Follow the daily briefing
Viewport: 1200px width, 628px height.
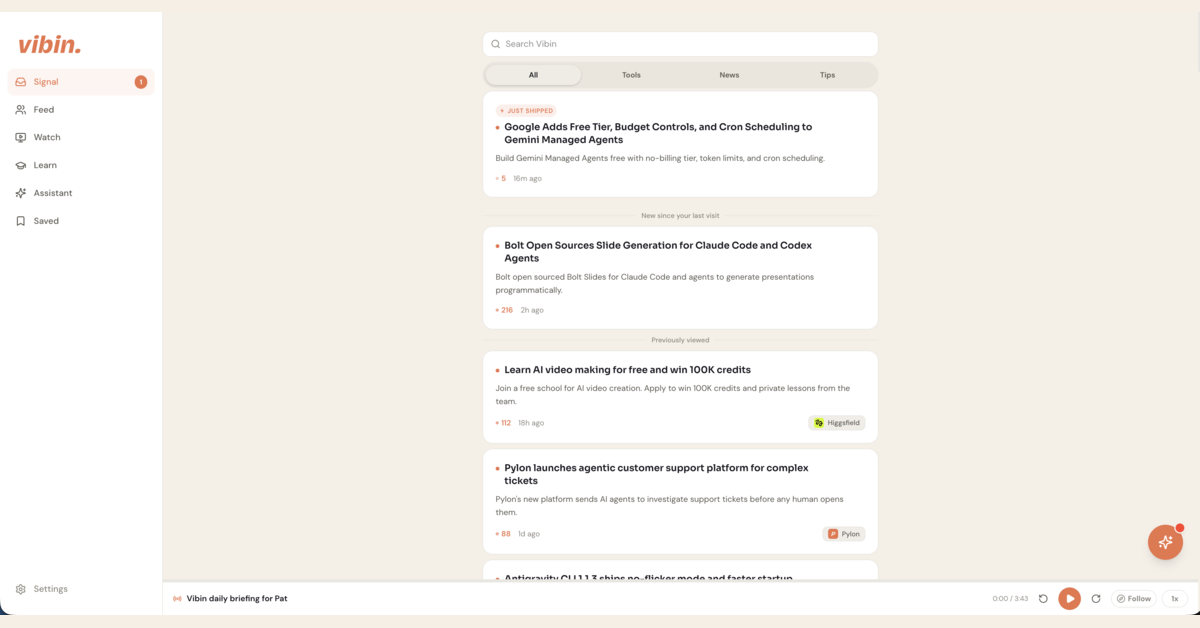pyautogui.click(x=1134, y=599)
